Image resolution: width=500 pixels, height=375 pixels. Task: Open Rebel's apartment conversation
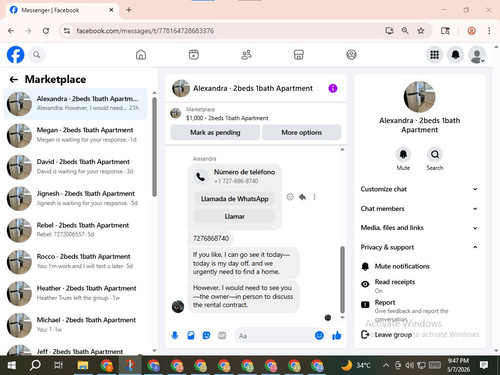click(75, 230)
